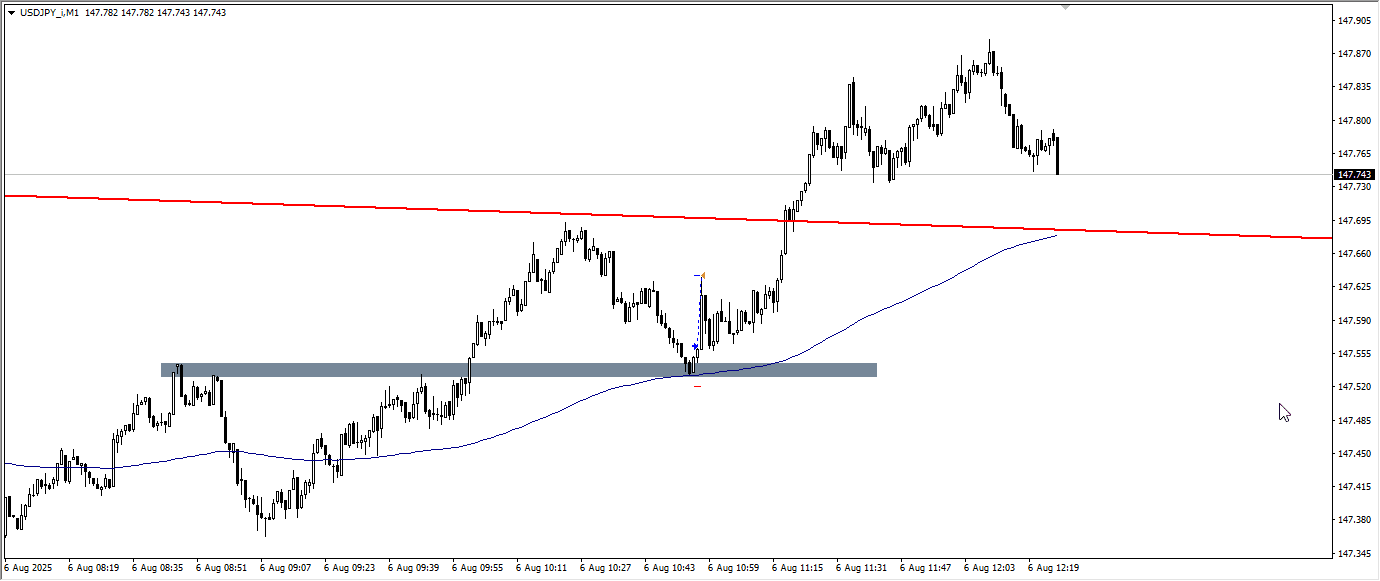Click the gray chart shift triangle at top
This screenshot has width=1380, height=581.
(1065, 7)
